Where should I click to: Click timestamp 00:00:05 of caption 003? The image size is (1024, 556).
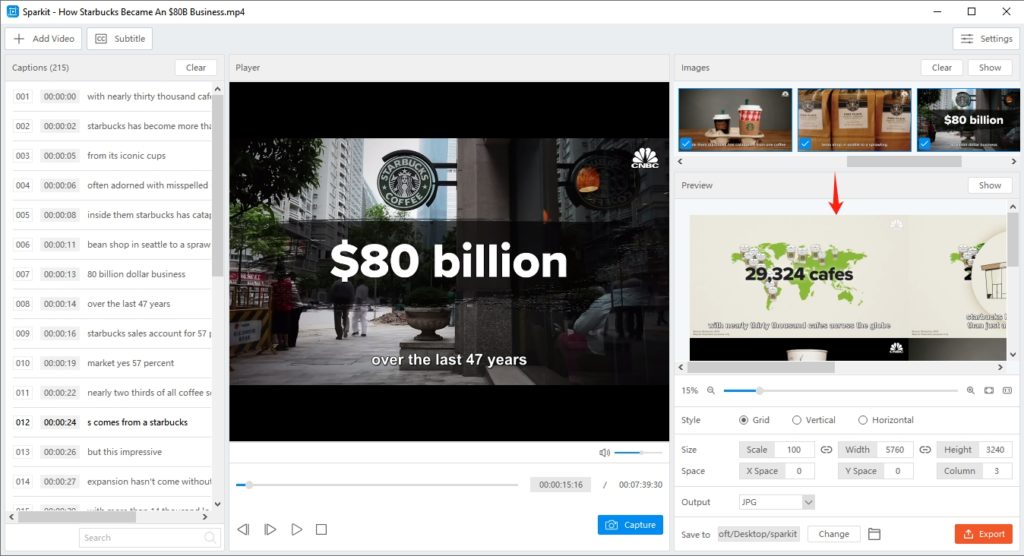[x=60, y=155]
